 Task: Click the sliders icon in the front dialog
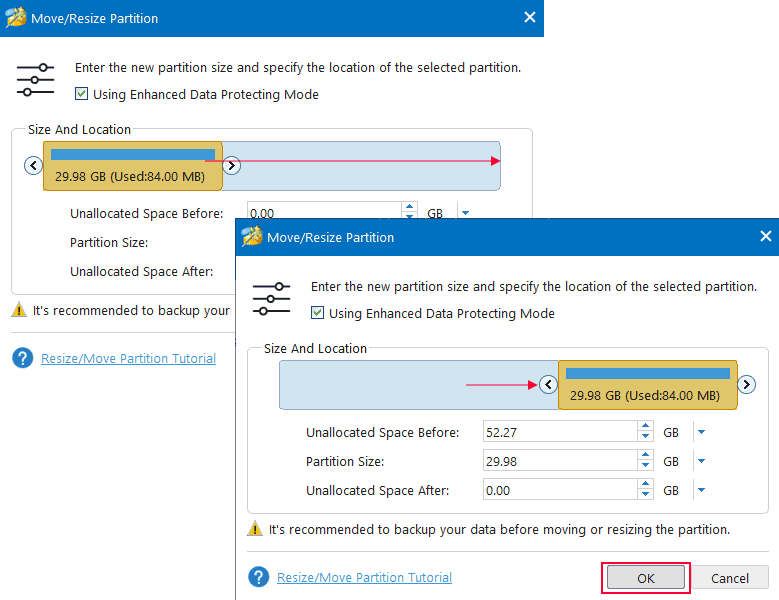pyautogui.click(x=271, y=299)
